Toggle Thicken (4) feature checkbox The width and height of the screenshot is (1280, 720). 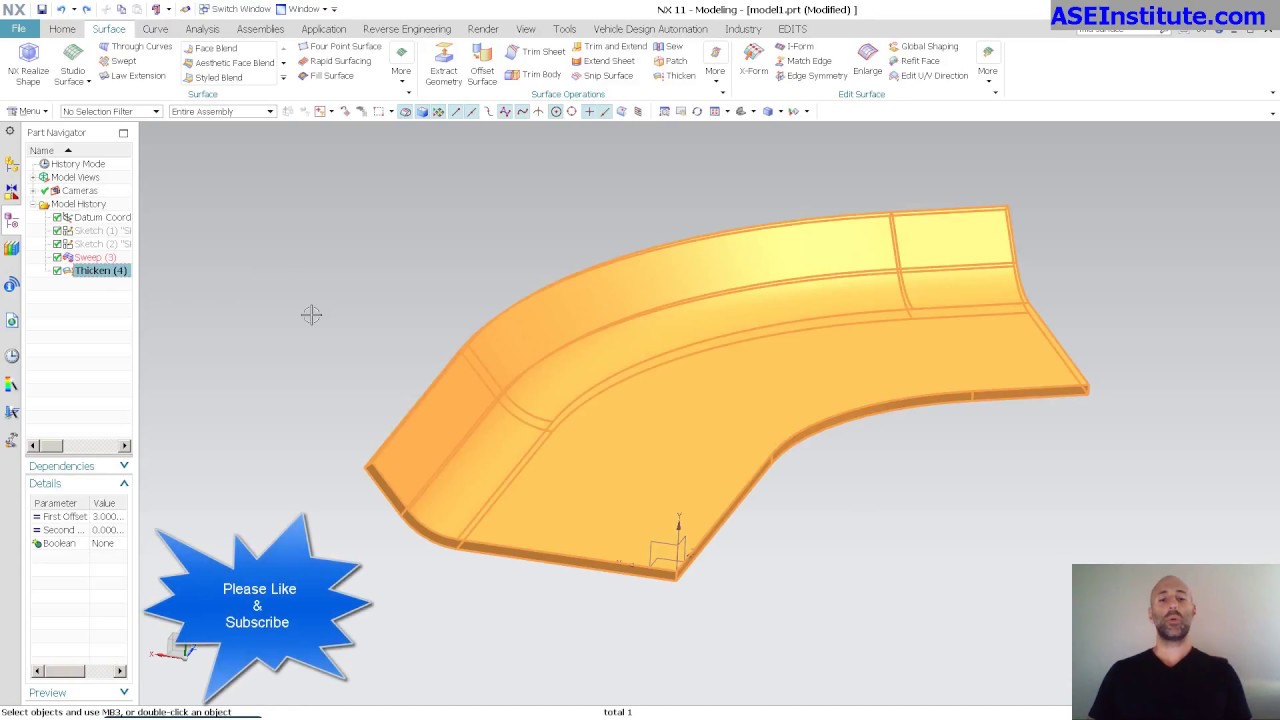point(57,271)
